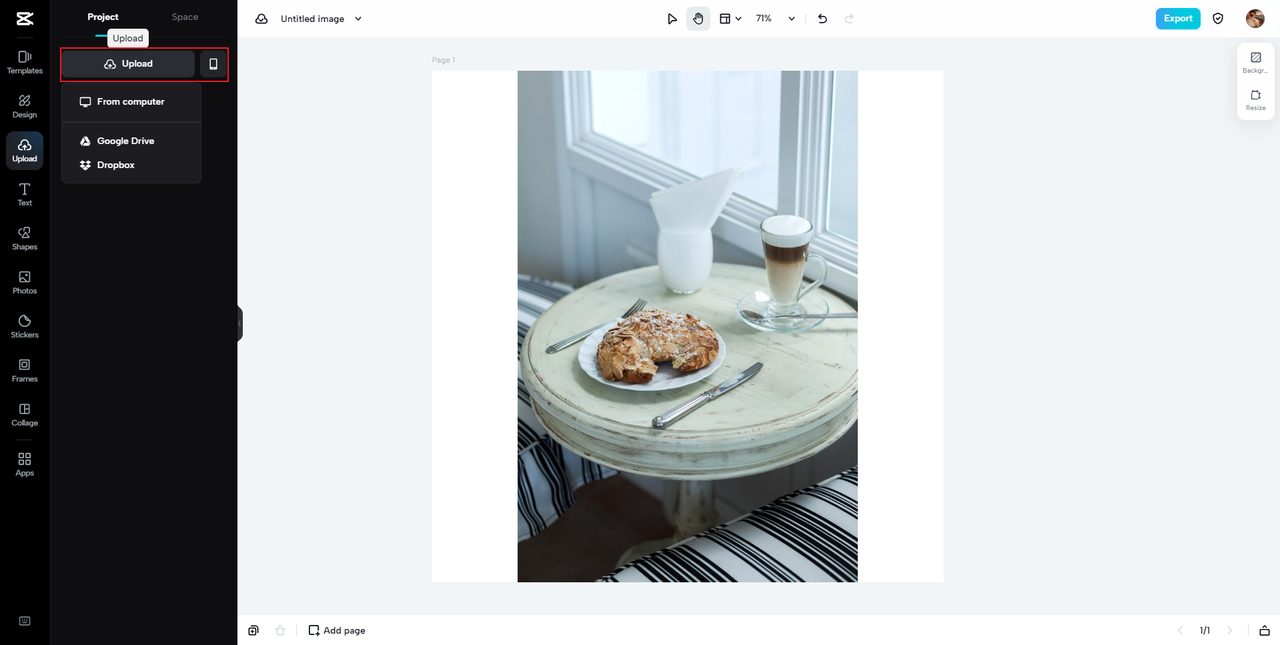Open the Background settings tool
Screen dimensions: 1280x645
(x=1255, y=63)
